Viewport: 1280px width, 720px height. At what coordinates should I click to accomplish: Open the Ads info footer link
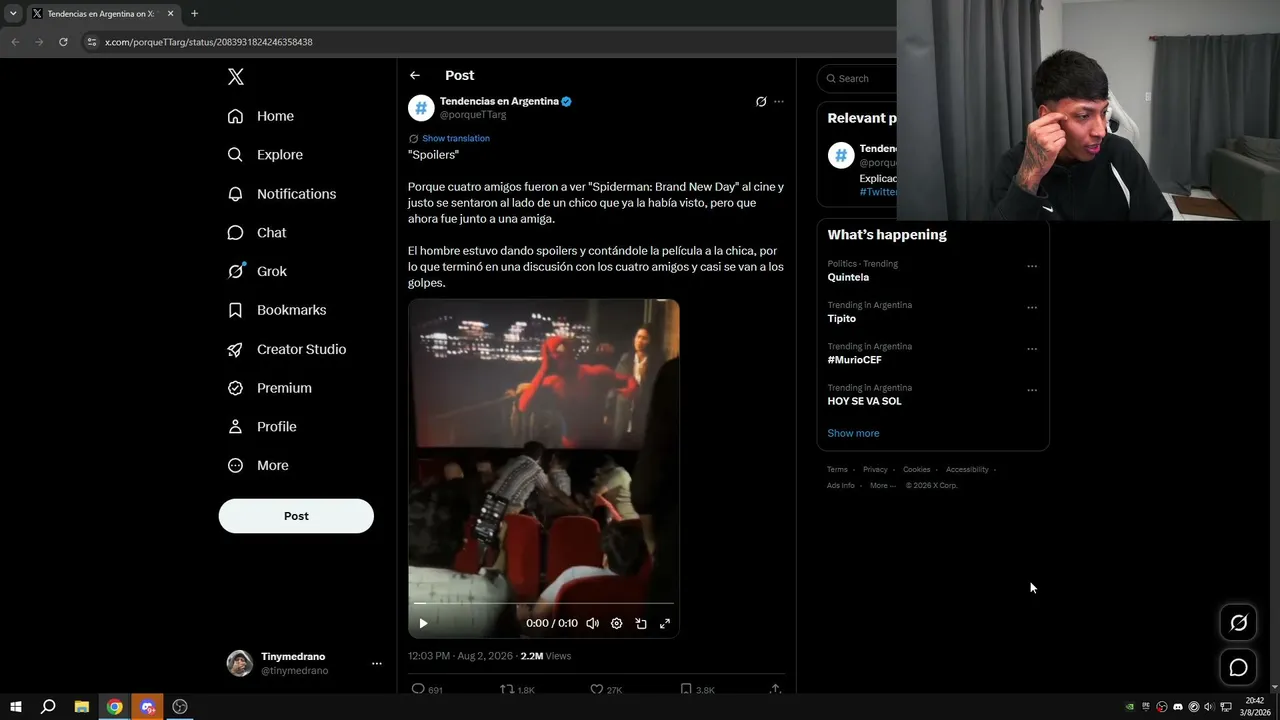coord(841,485)
